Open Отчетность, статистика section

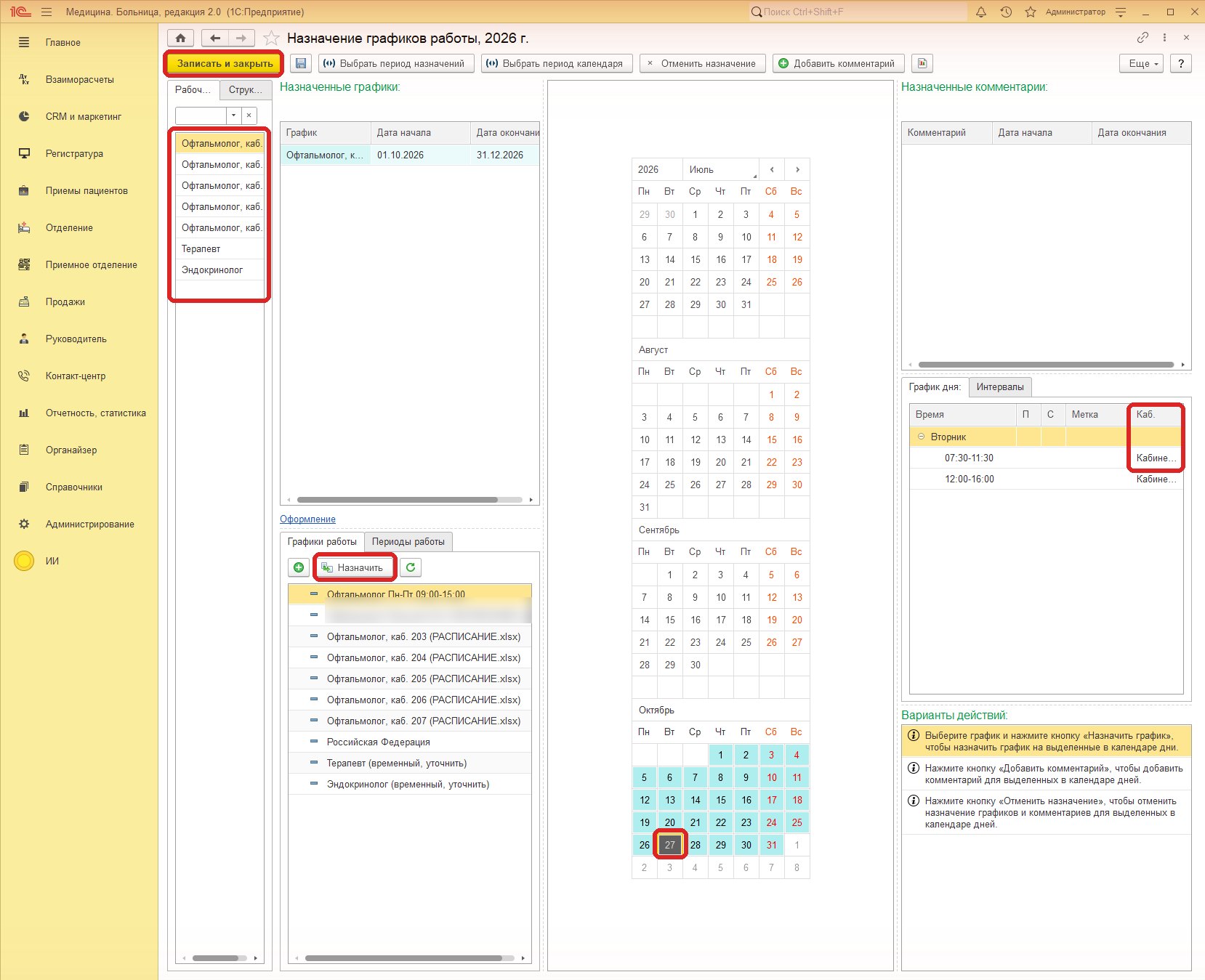[96, 413]
